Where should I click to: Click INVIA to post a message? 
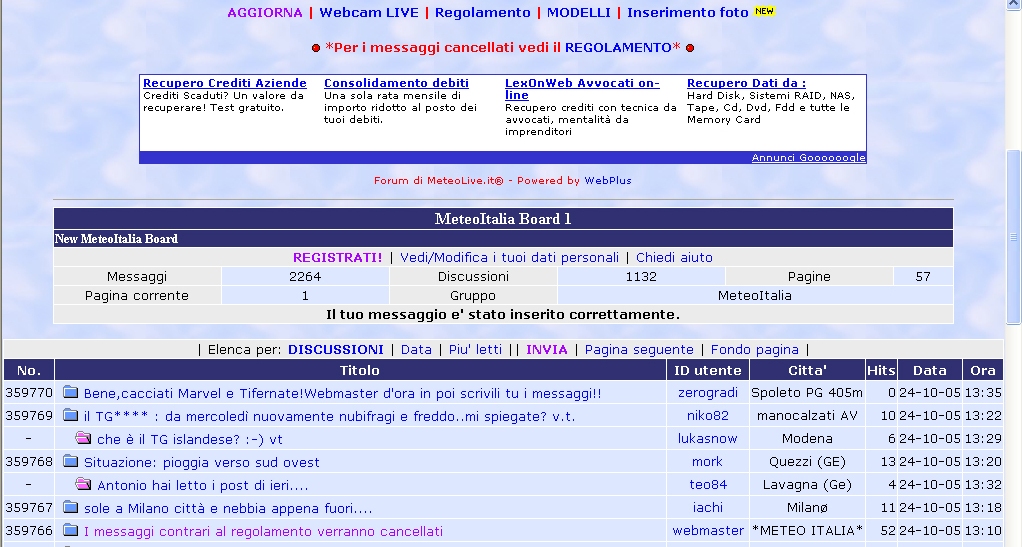546,350
